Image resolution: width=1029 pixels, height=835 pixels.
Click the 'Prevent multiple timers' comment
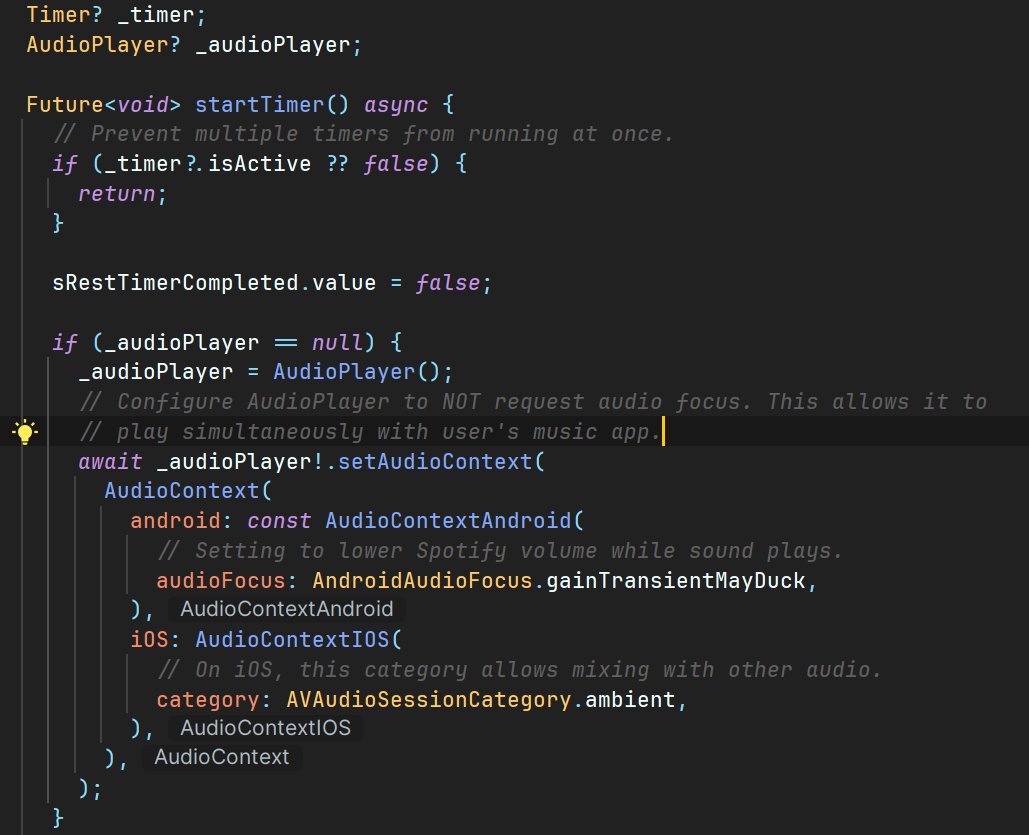pos(363,134)
